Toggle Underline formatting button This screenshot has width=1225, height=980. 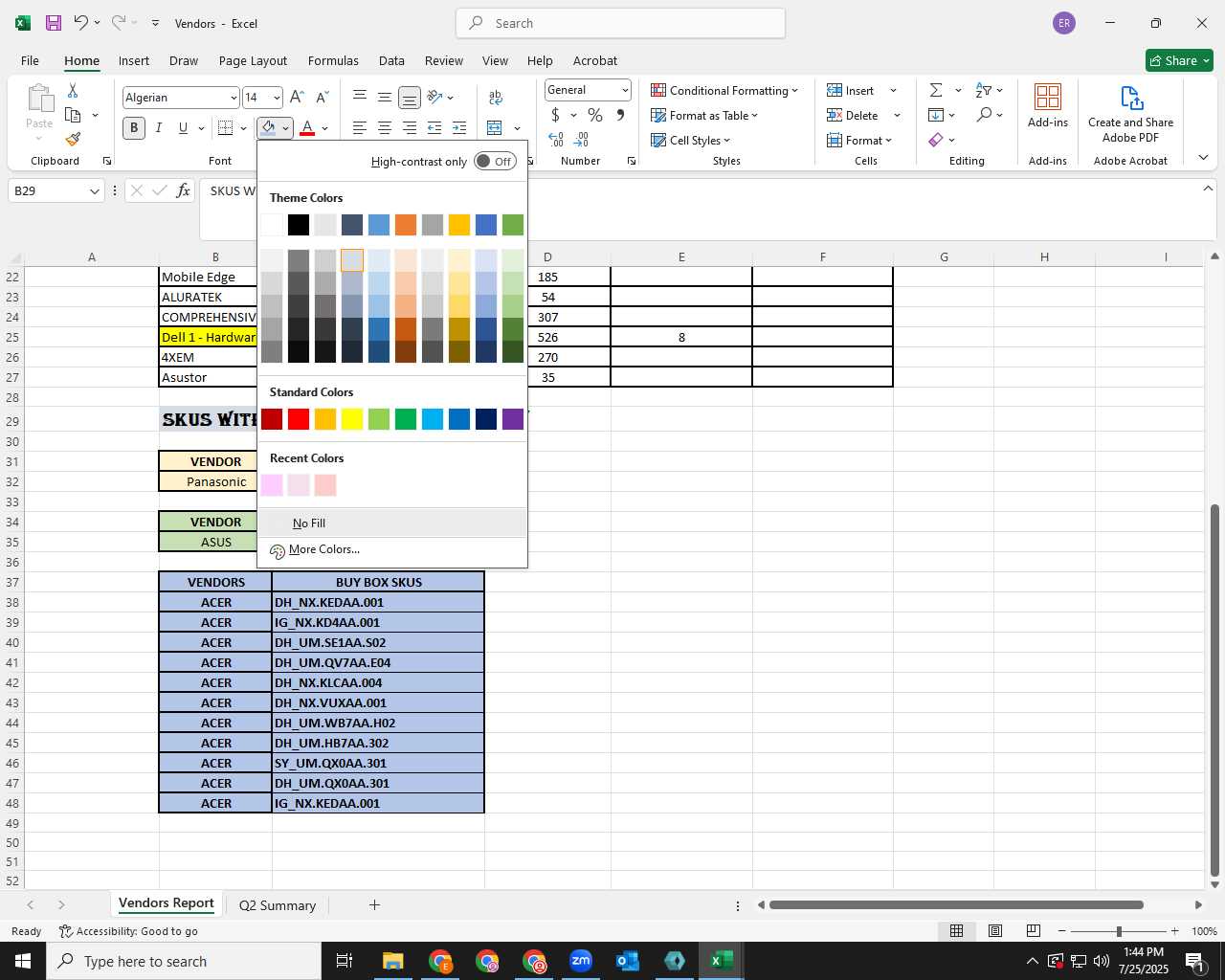183,127
